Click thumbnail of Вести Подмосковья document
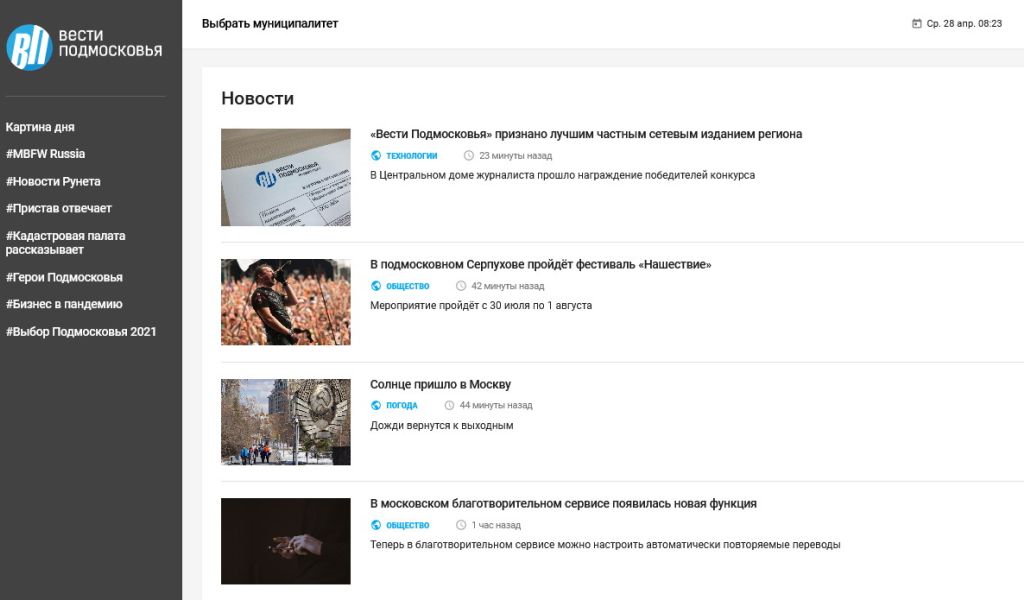Image resolution: width=1024 pixels, height=600 pixels. (285, 177)
